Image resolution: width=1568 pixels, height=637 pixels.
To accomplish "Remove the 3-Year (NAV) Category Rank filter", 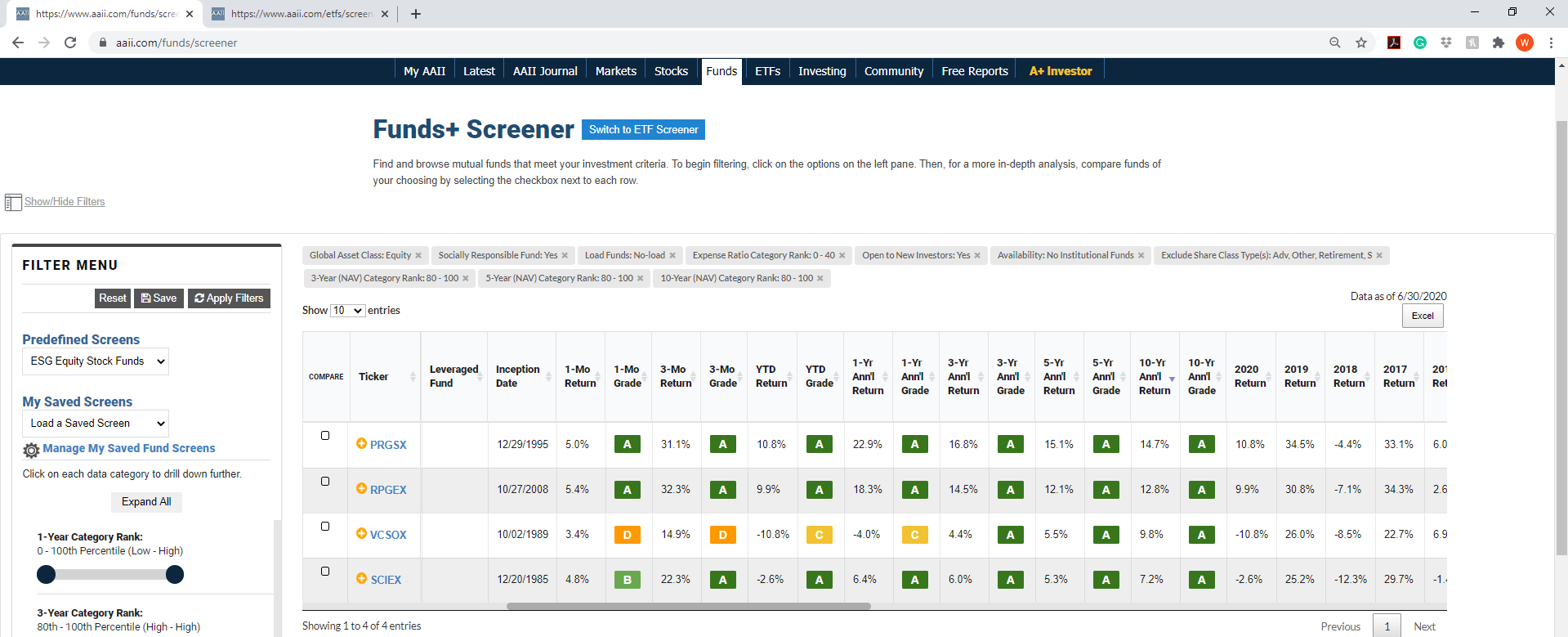I will [x=466, y=279].
